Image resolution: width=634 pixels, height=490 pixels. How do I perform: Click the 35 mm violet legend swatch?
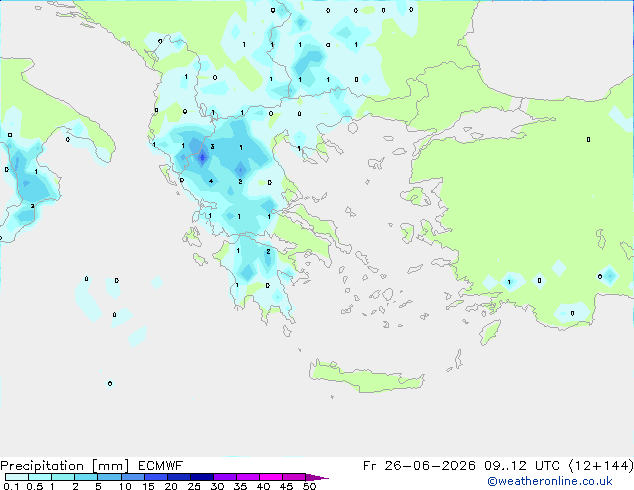point(247,477)
